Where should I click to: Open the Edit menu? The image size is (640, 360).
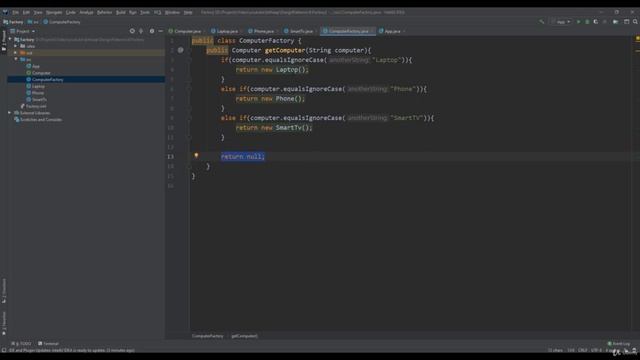tap(26, 12)
